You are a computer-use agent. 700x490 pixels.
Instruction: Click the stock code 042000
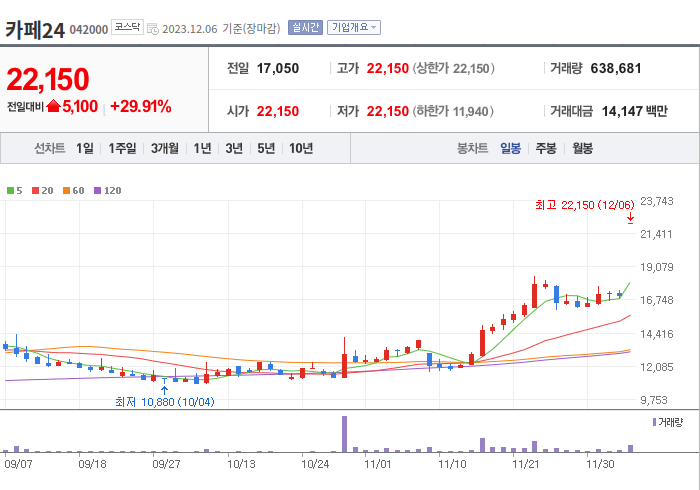click(89, 30)
